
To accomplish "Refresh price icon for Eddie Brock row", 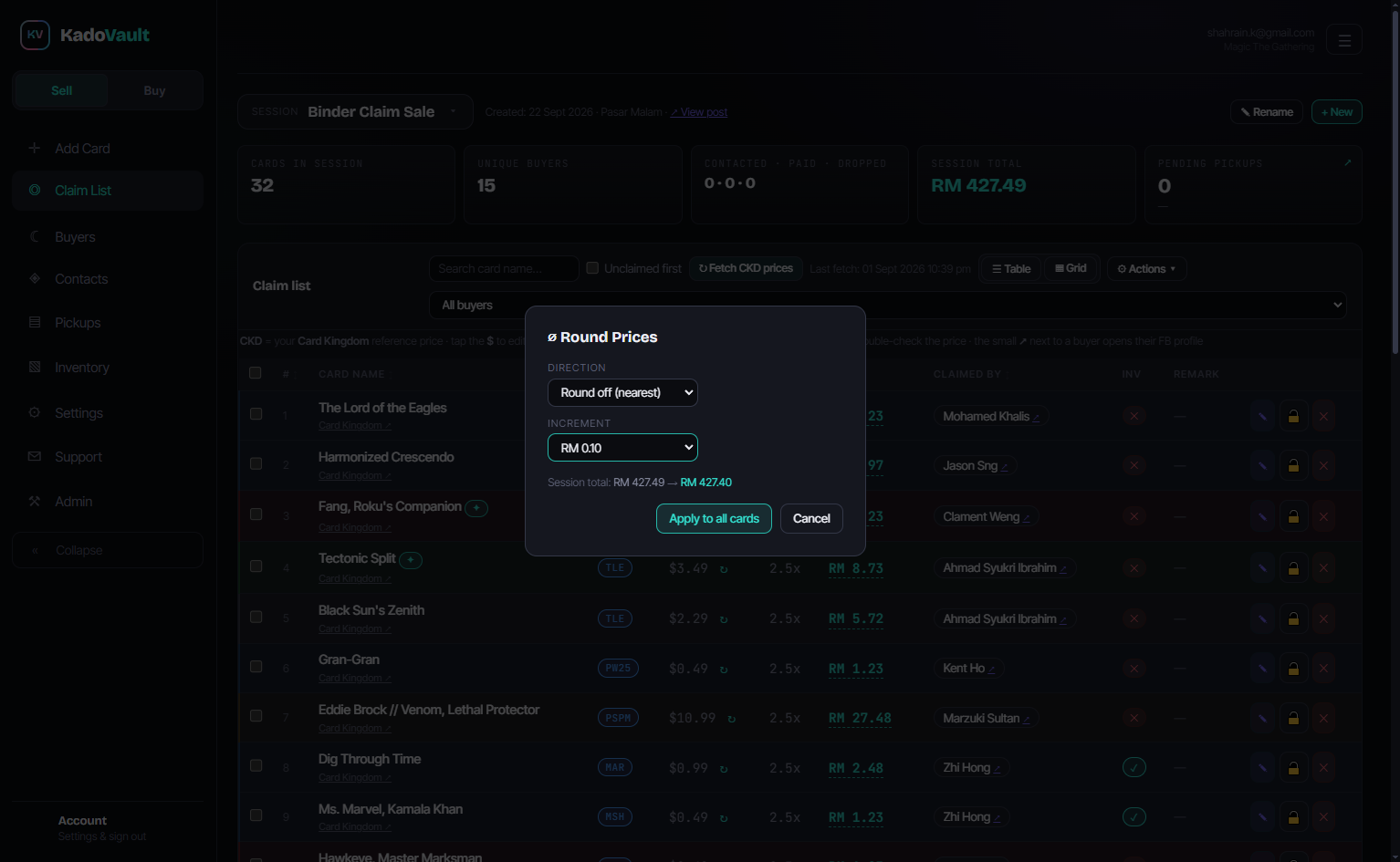I will tap(731, 718).
